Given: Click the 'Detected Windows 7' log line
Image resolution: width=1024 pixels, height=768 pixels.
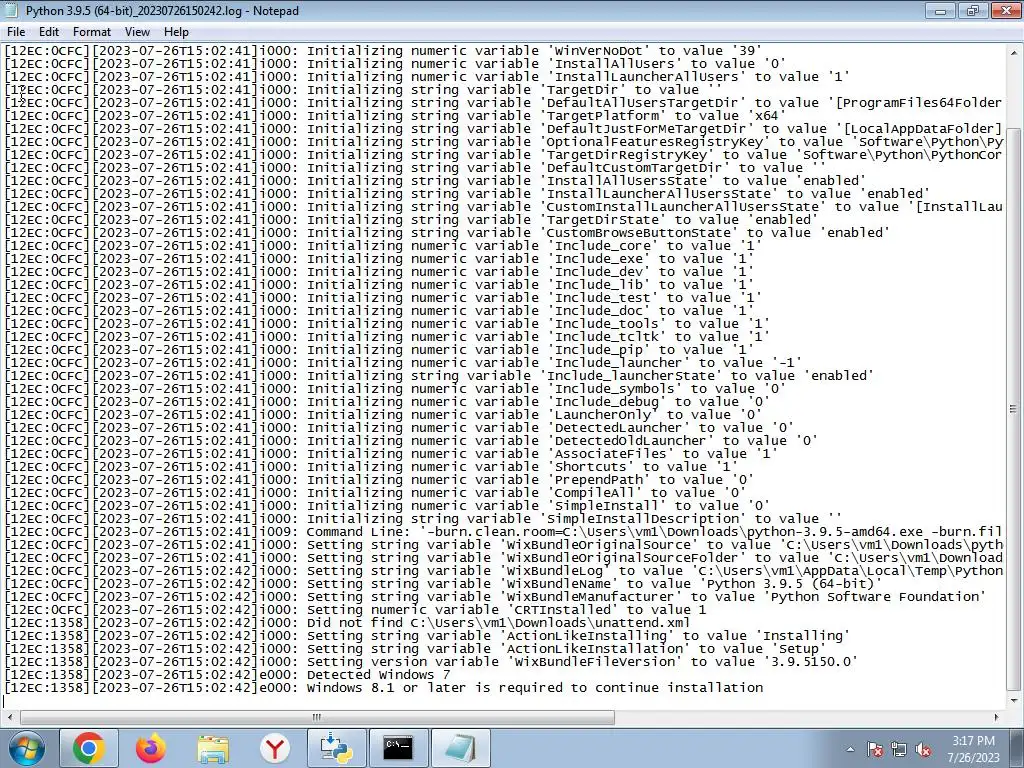Looking at the screenshot, I should pos(227,675).
